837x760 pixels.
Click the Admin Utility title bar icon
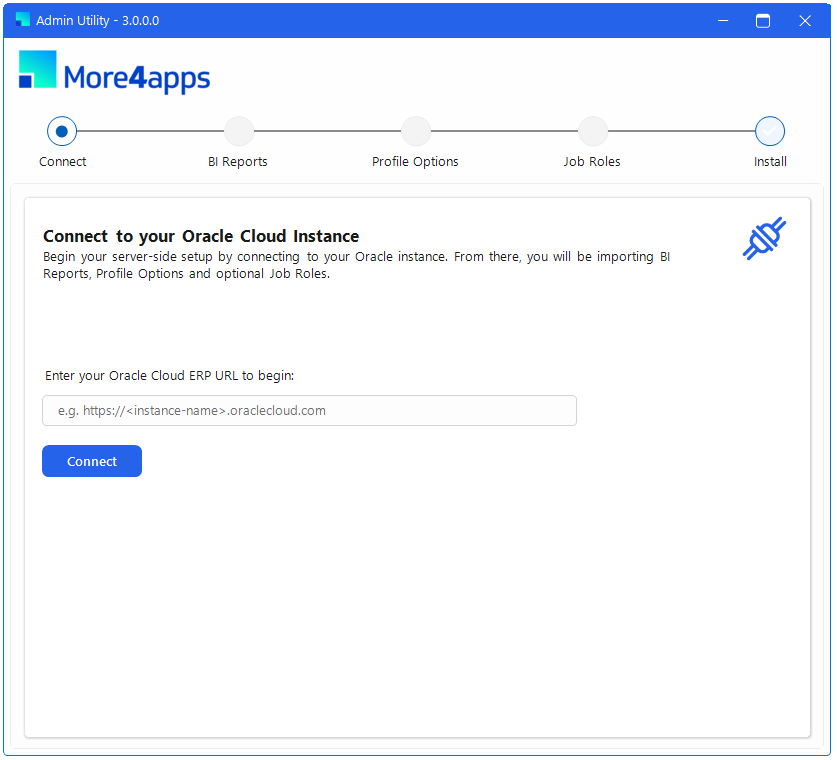click(22, 20)
